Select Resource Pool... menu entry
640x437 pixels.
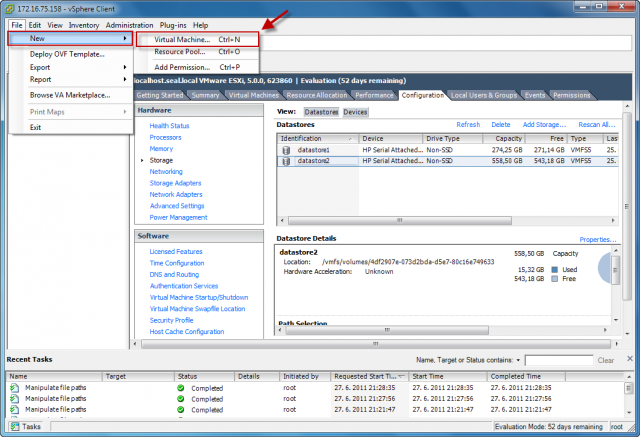198,52
